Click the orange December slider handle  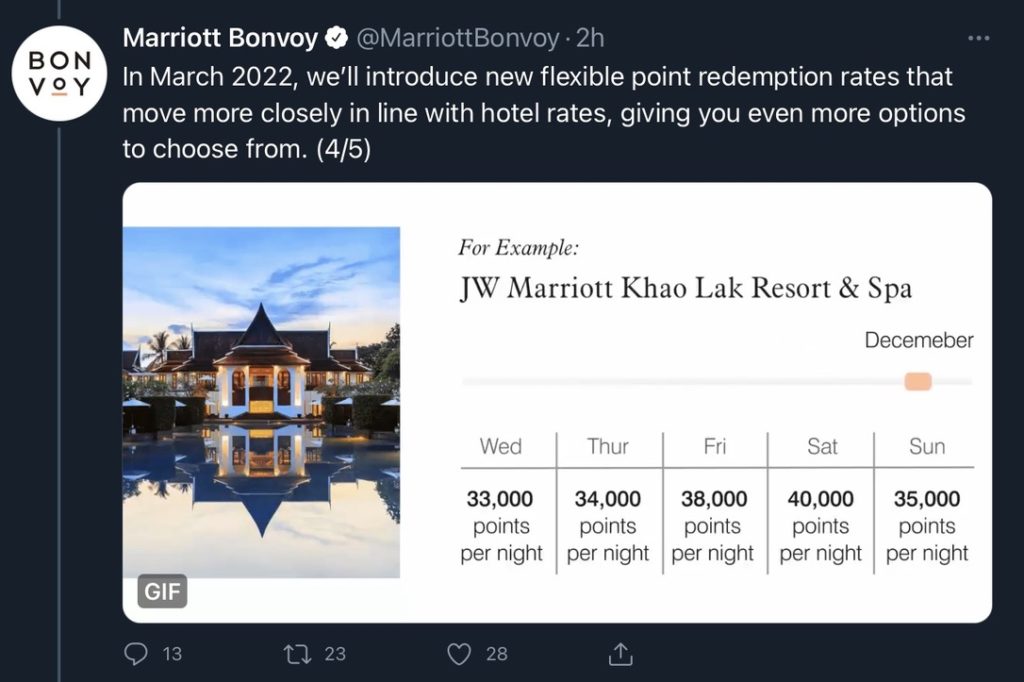(918, 382)
